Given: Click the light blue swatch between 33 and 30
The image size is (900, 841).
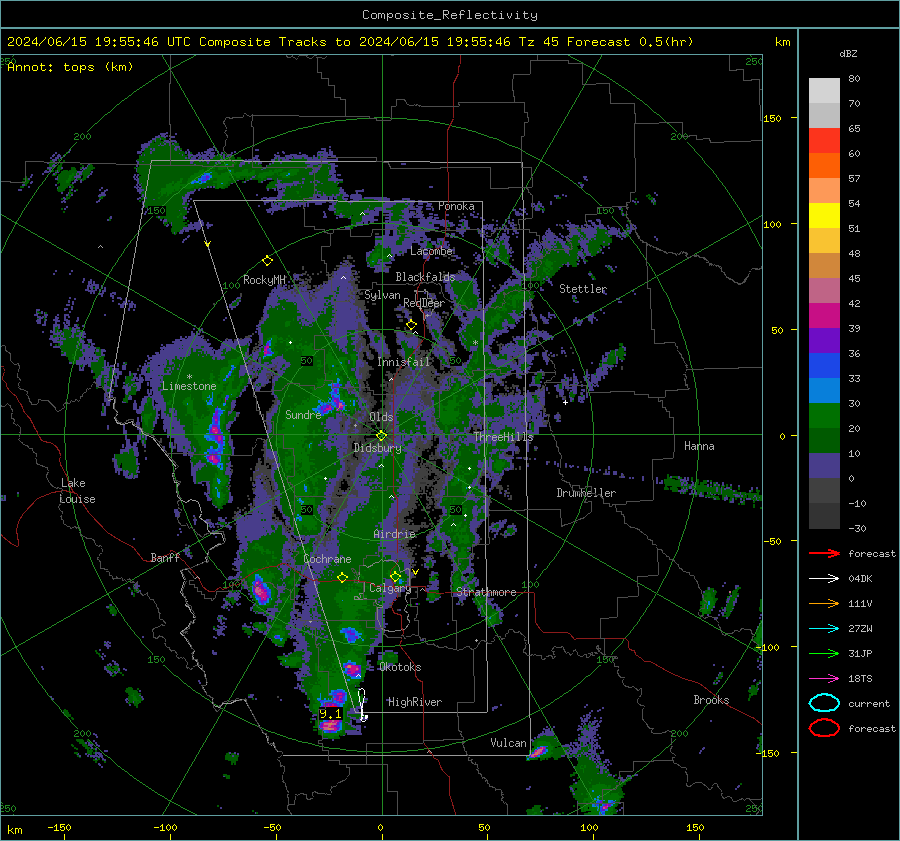Looking at the screenshot, I should 824,390.
